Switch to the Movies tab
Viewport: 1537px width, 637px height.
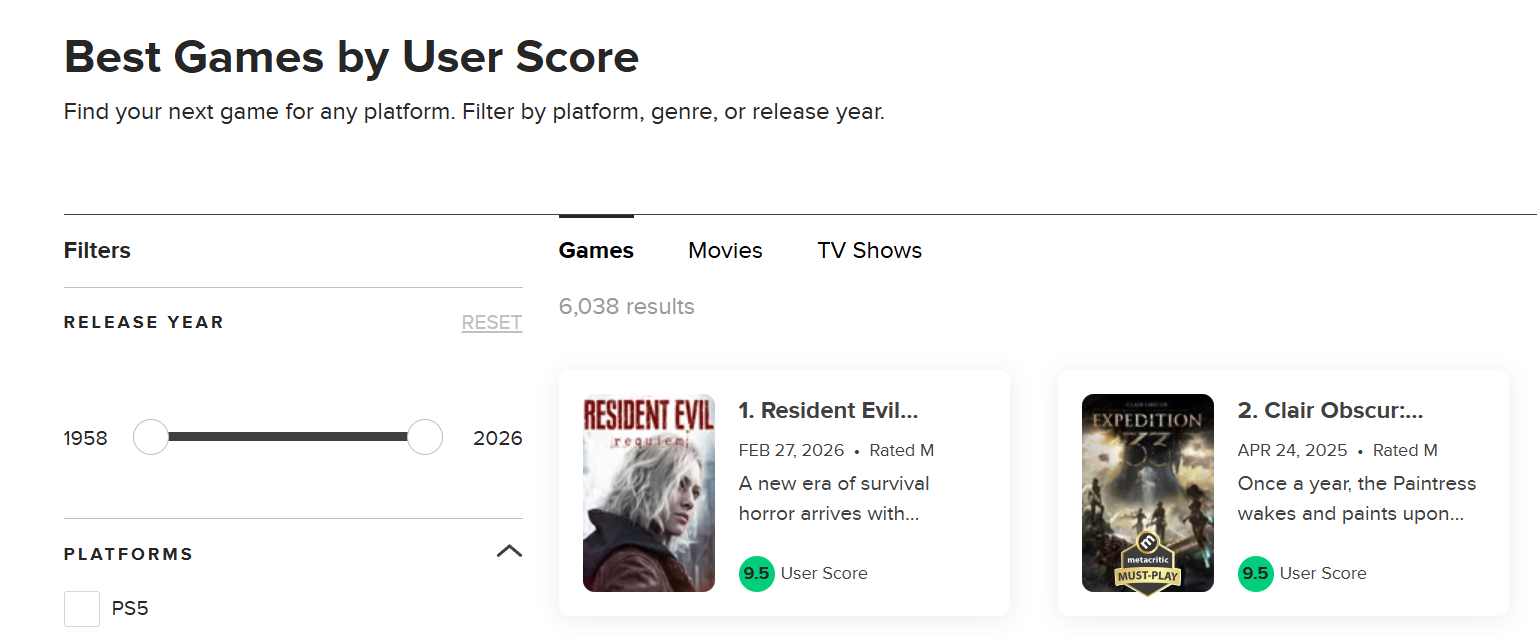(725, 251)
